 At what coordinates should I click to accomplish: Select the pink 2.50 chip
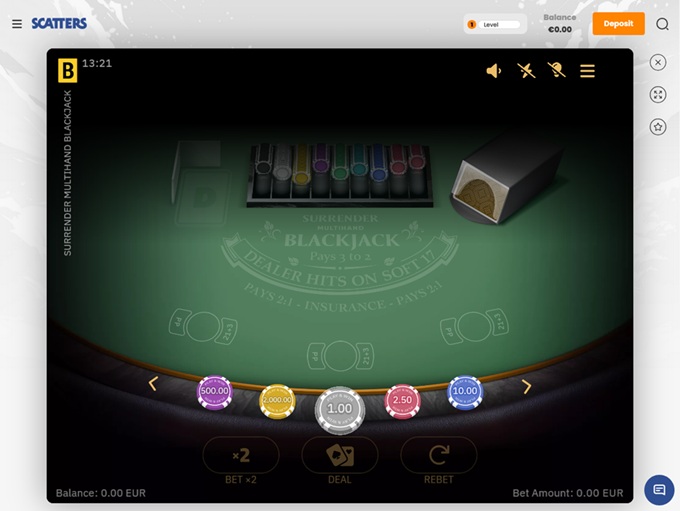click(402, 401)
